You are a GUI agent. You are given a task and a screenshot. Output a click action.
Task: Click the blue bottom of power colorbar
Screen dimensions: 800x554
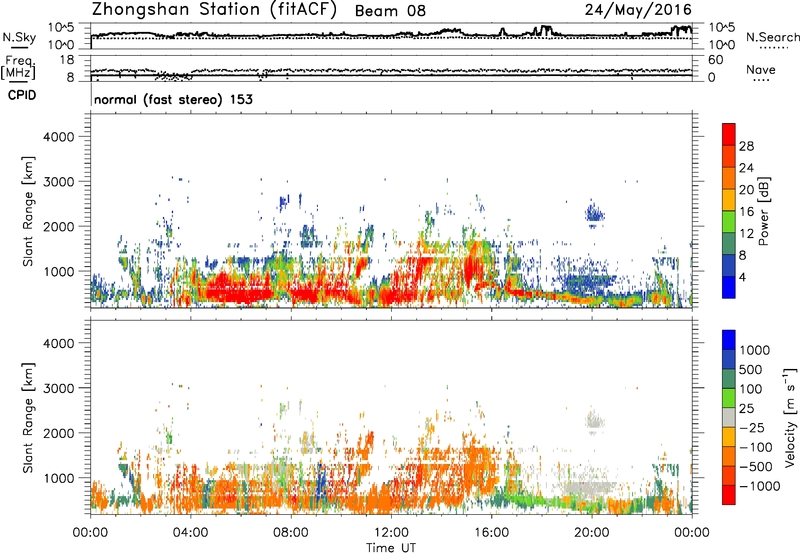(x=729, y=287)
